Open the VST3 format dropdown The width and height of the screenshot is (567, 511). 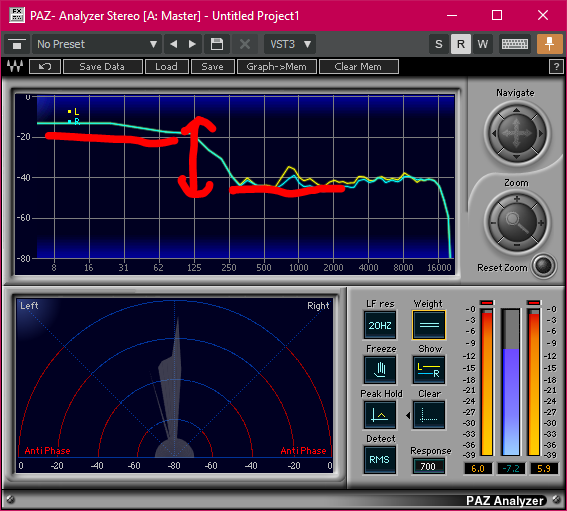[290, 44]
